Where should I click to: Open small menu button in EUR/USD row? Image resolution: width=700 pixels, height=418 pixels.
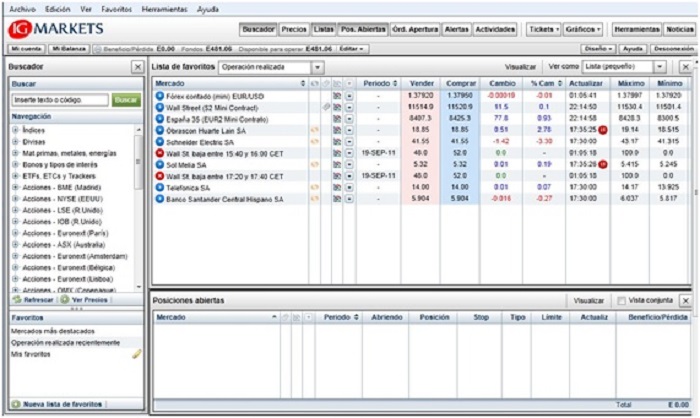click(x=349, y=96)
